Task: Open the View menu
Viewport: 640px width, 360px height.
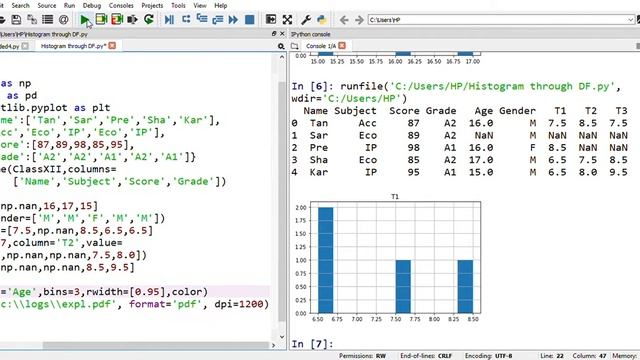Action: 200,6
